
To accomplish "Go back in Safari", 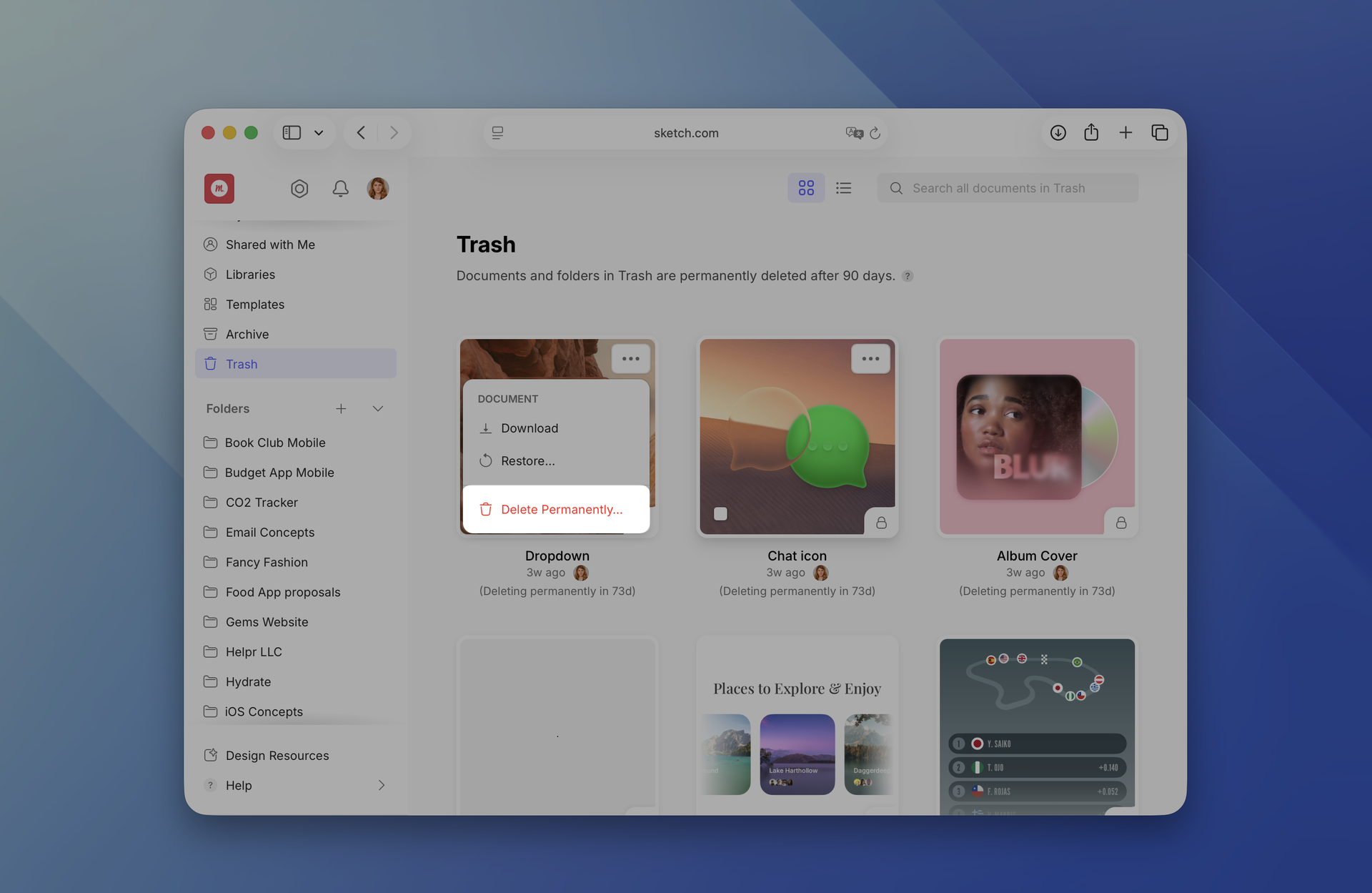I will click(x=361, y=133).
